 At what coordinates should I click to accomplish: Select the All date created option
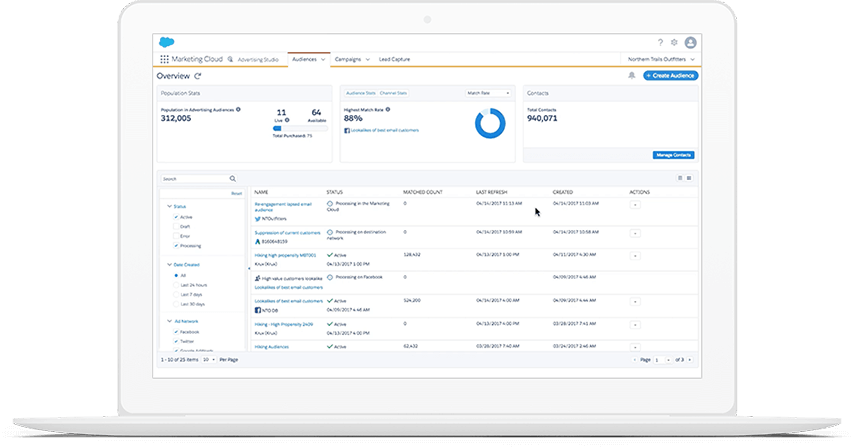(x=176, y=276)
